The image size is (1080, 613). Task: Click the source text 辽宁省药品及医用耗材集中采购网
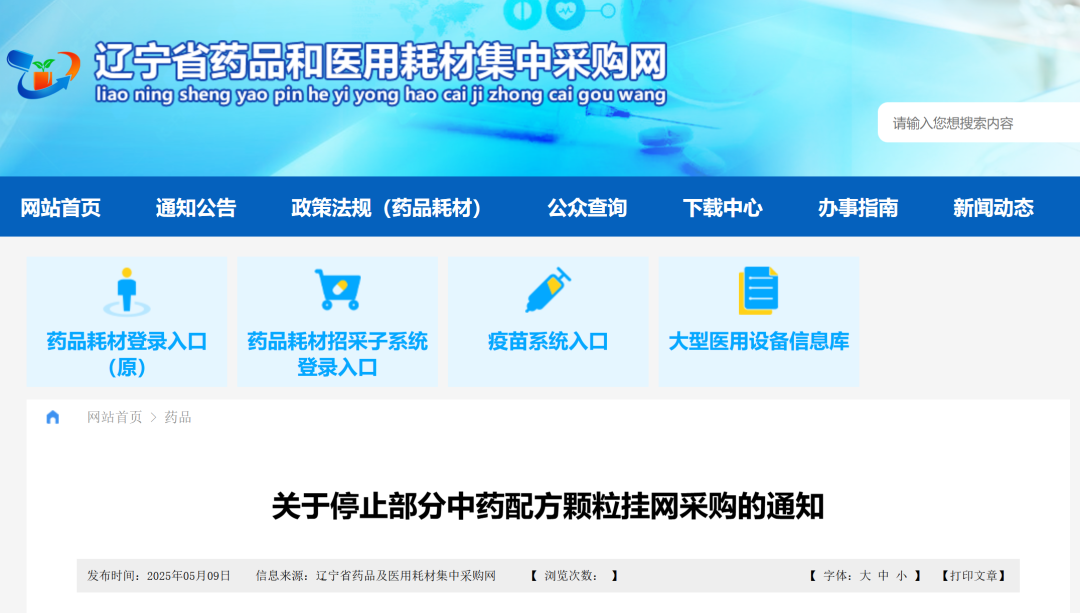coord(406,576)
